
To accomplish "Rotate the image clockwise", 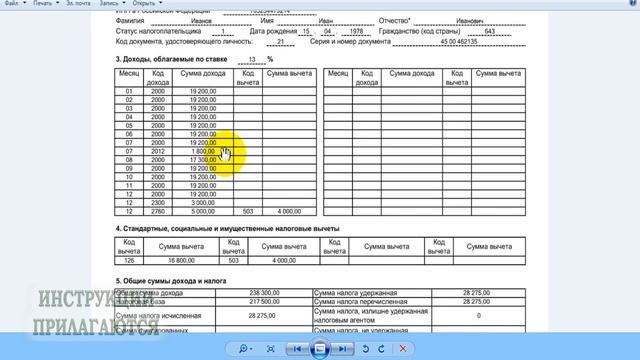I will point(382,349).
